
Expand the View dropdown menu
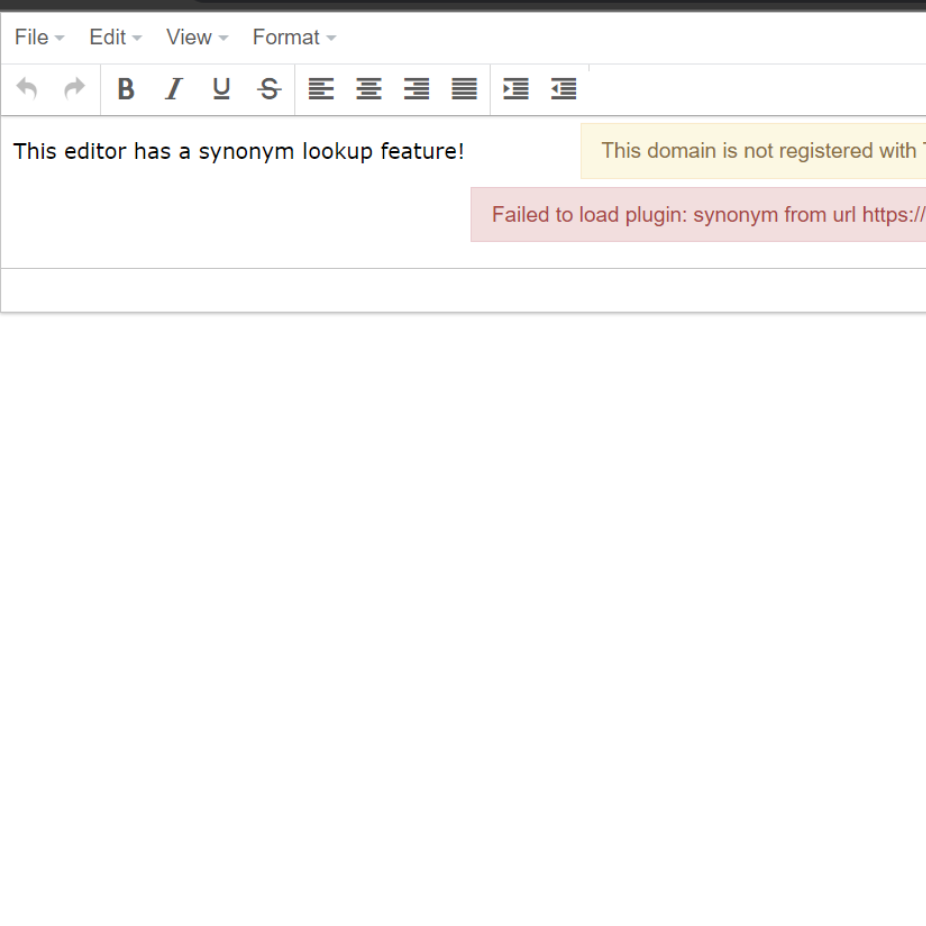coord(197,37)
